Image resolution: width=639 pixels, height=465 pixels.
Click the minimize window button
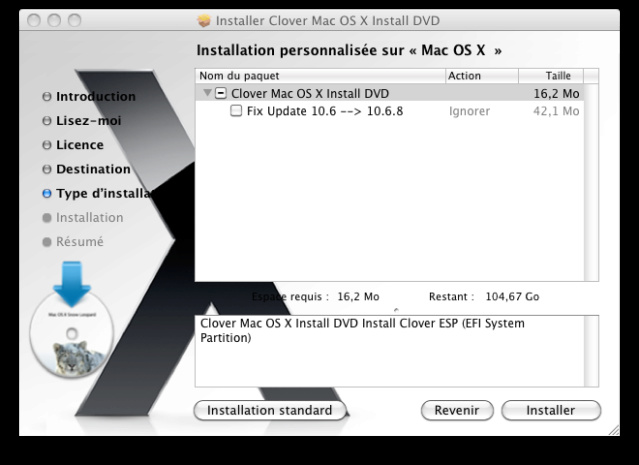[x=54, y=20]
